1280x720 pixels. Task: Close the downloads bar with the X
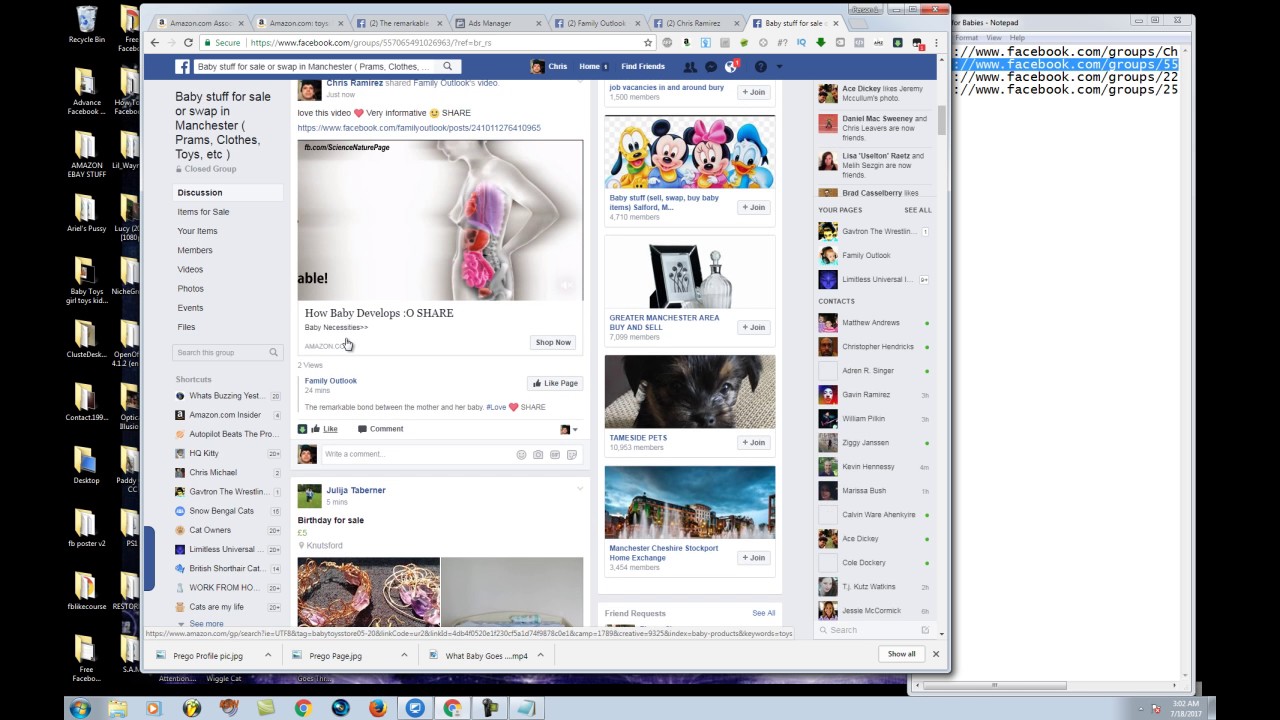[x=936, y=654]
